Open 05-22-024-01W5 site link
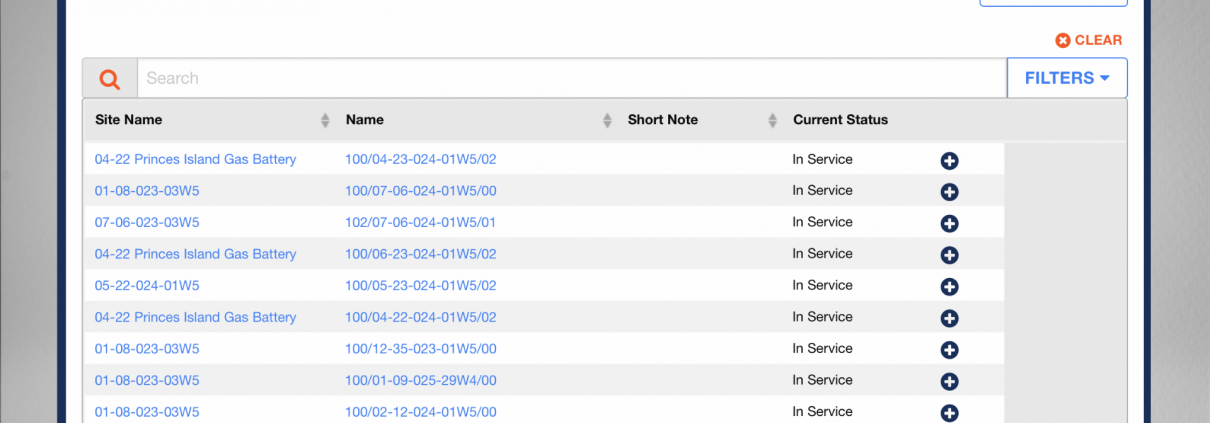 [147, 286]
